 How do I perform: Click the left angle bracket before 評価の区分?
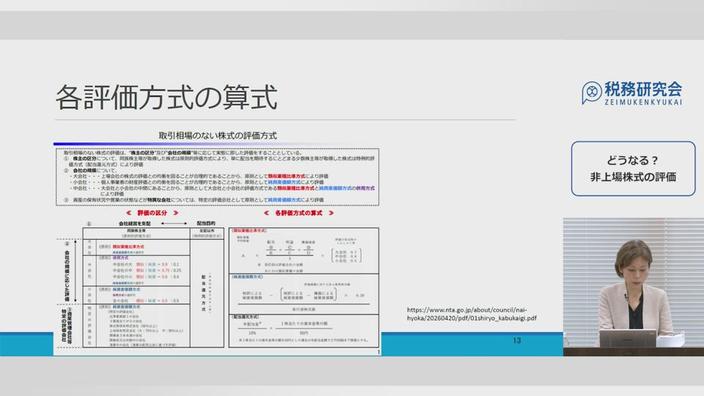click(x=129, y=213)
